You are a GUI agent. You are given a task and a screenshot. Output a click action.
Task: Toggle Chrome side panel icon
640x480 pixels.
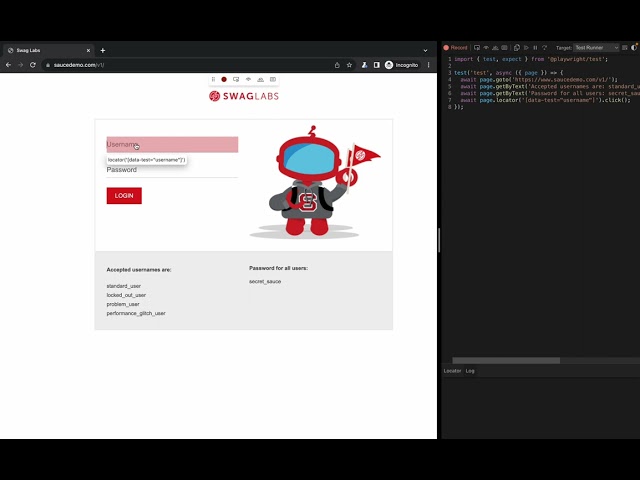click(376, 65)
